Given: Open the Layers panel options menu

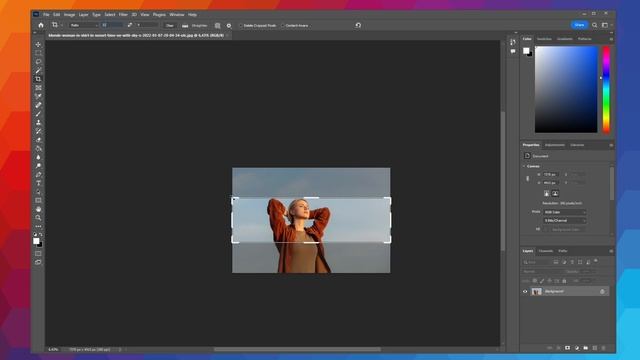Looking at the screenshot, I should 611,251.
